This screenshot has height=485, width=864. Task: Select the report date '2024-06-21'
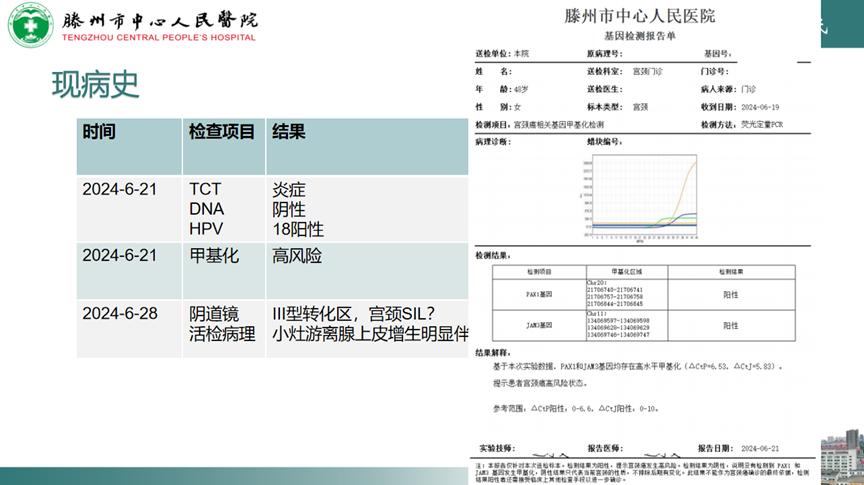pyautogui.click(x=760, y=449)
